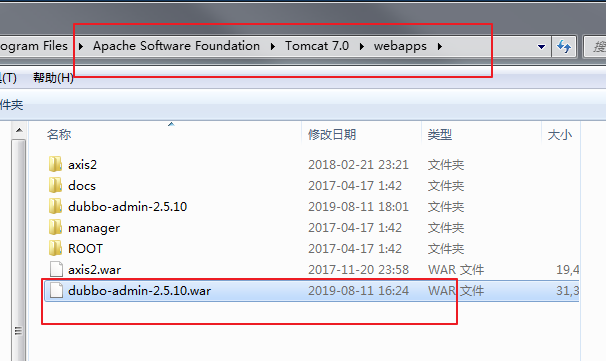
Task: Click the left pane scrollbar thumb grip
Action: click(x=18, y=331)
